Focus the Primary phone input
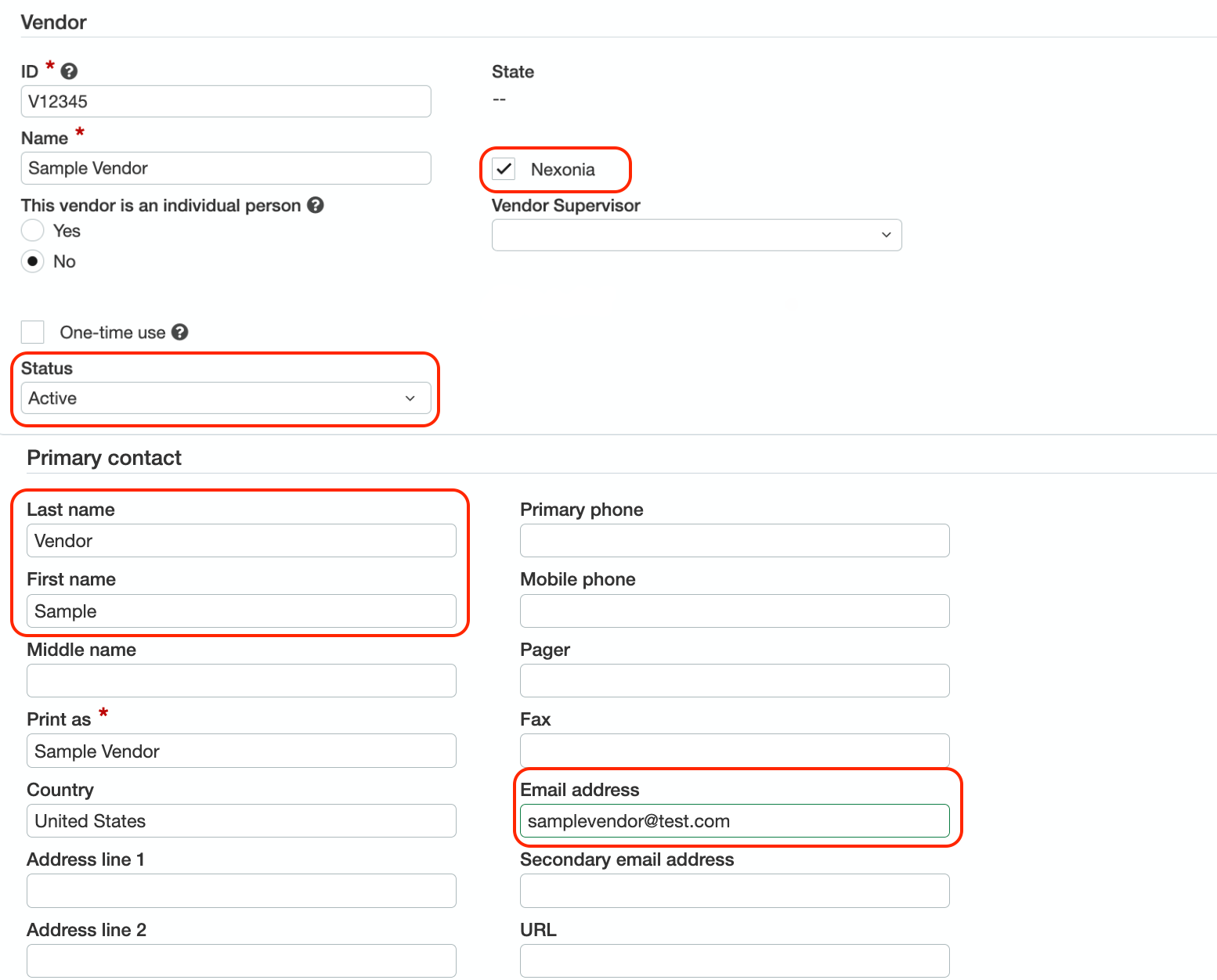The height and width of the screenshot is (980, 1217). (x=735, y=541)
